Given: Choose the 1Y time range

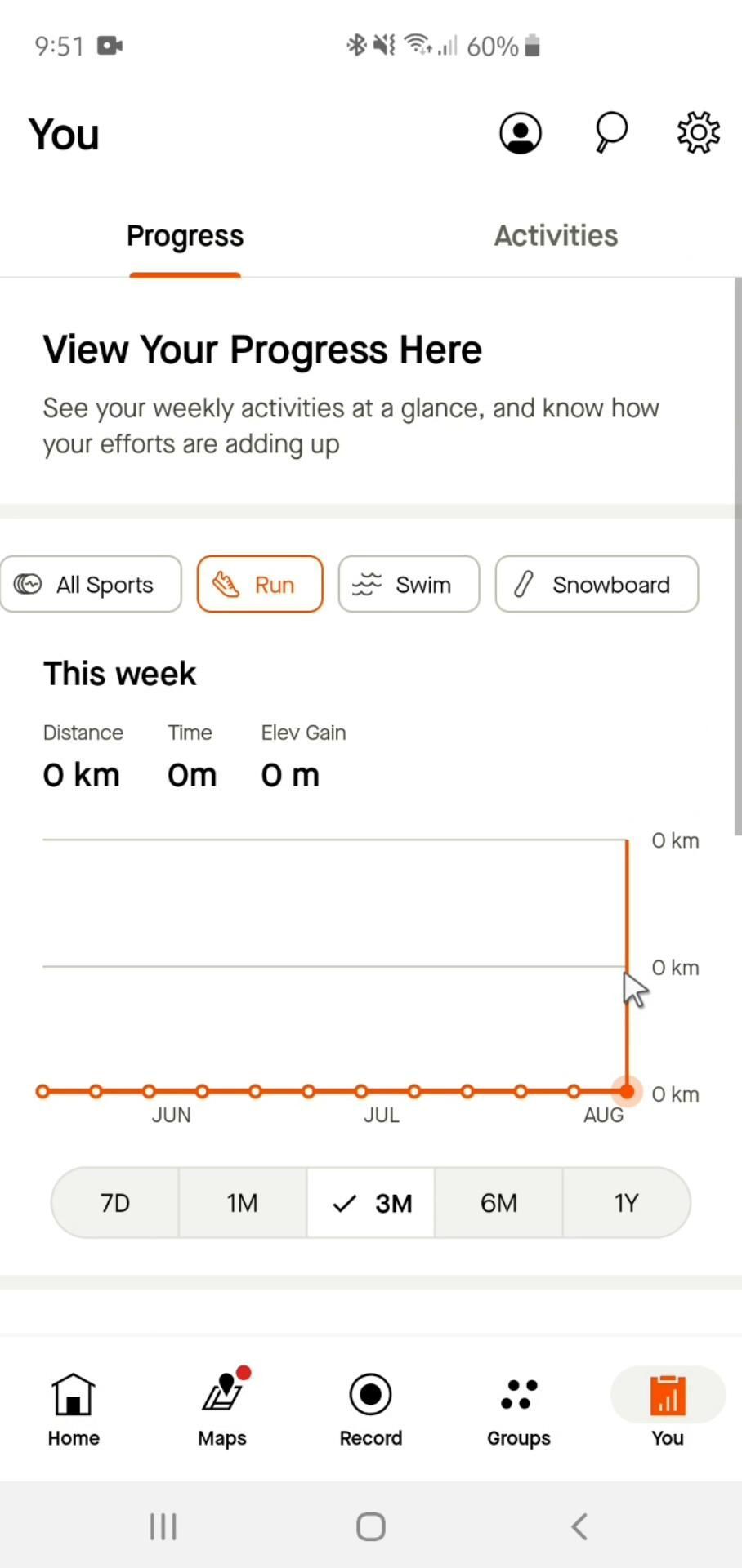Looking at the screenshot, I should pyautogui.click(x=626, y=1203).
